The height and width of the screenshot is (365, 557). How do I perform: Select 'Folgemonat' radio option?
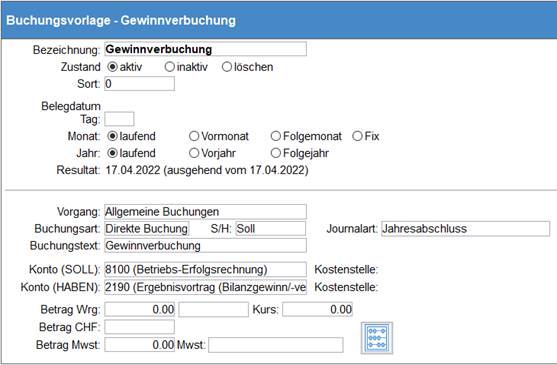point(276,136)
